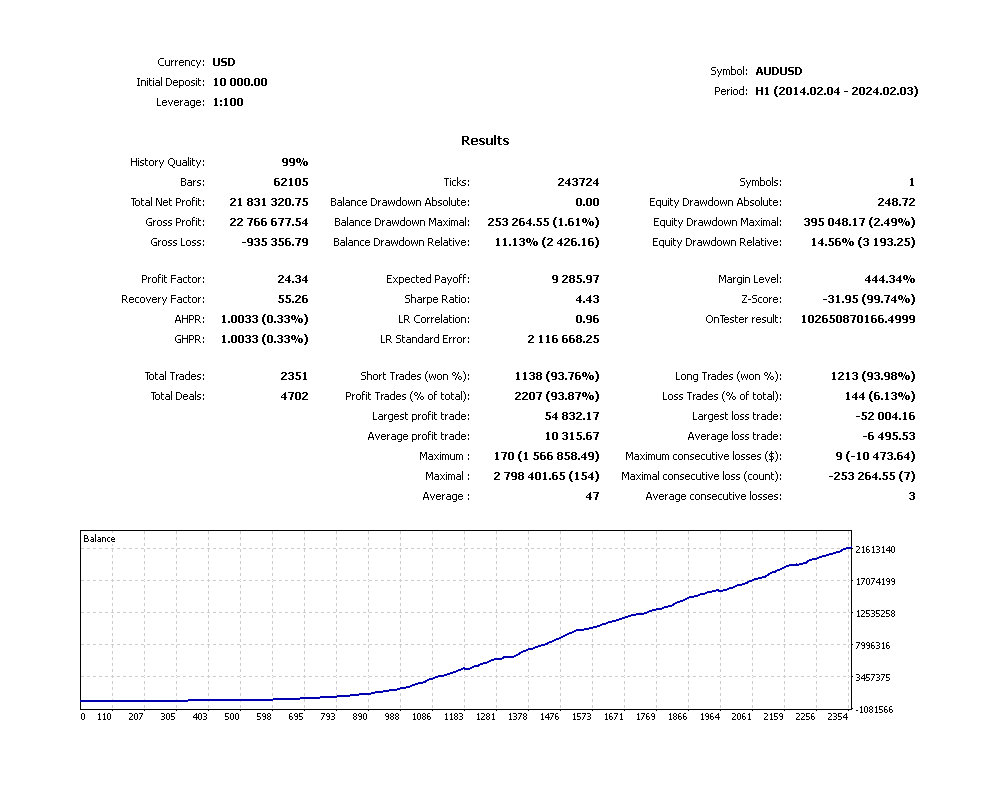
Task: Select Short Trades value 1138 (93.76%)
Action: coord(557,376)
